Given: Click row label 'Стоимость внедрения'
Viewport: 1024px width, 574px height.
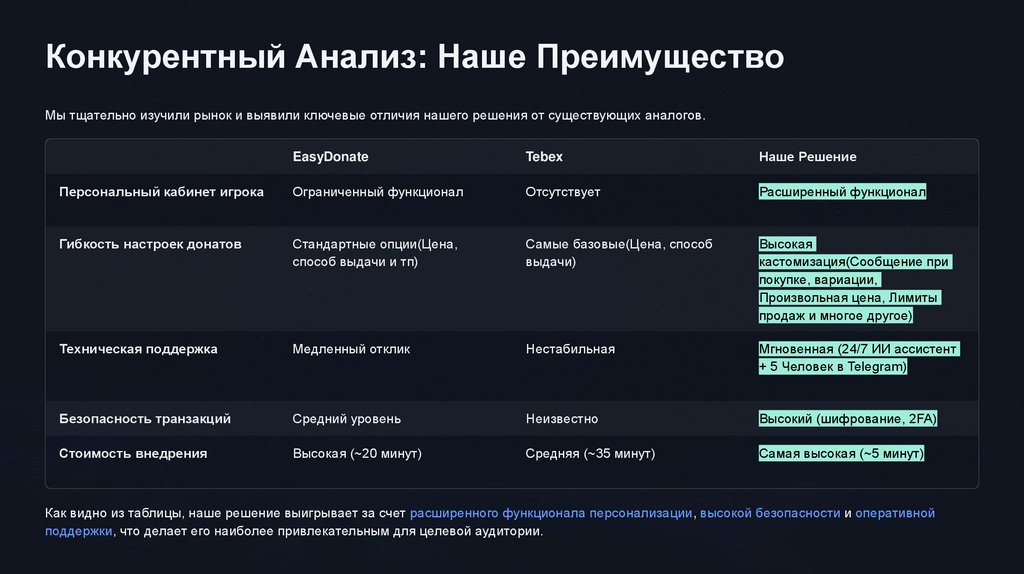Looking at the screenshot, I should pos(133,453).
